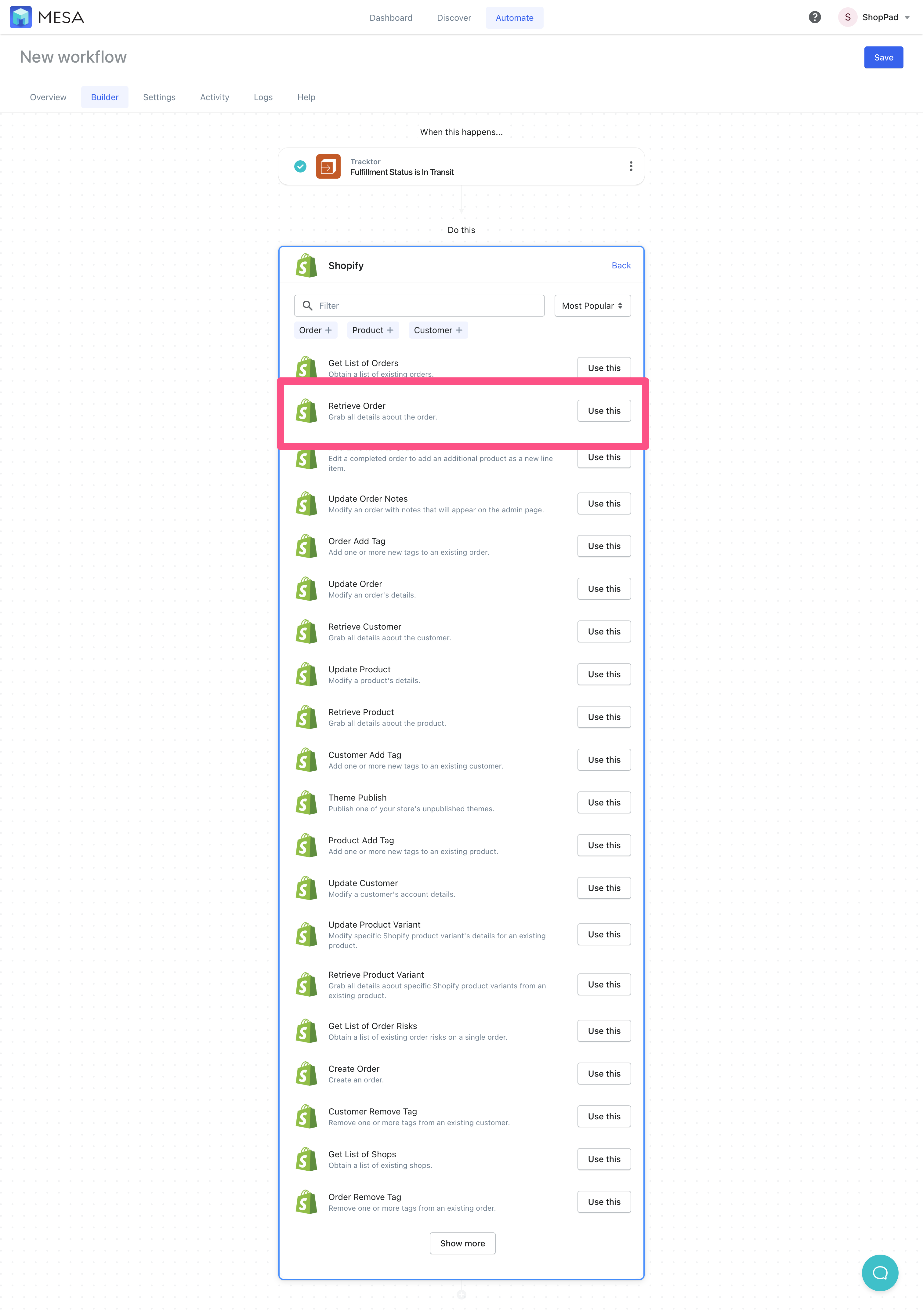
Task: Open the Tracktor step three-dot menu
Action: pos(631,166)
